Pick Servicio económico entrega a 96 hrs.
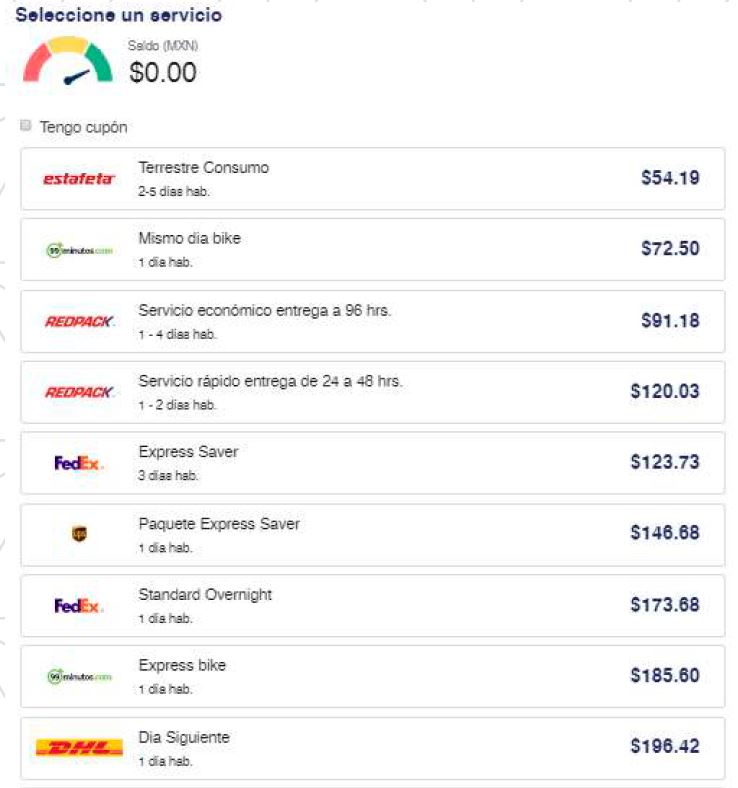Image resolution: width=738 pixels, height=788 pixels. (x=265, y=310)
